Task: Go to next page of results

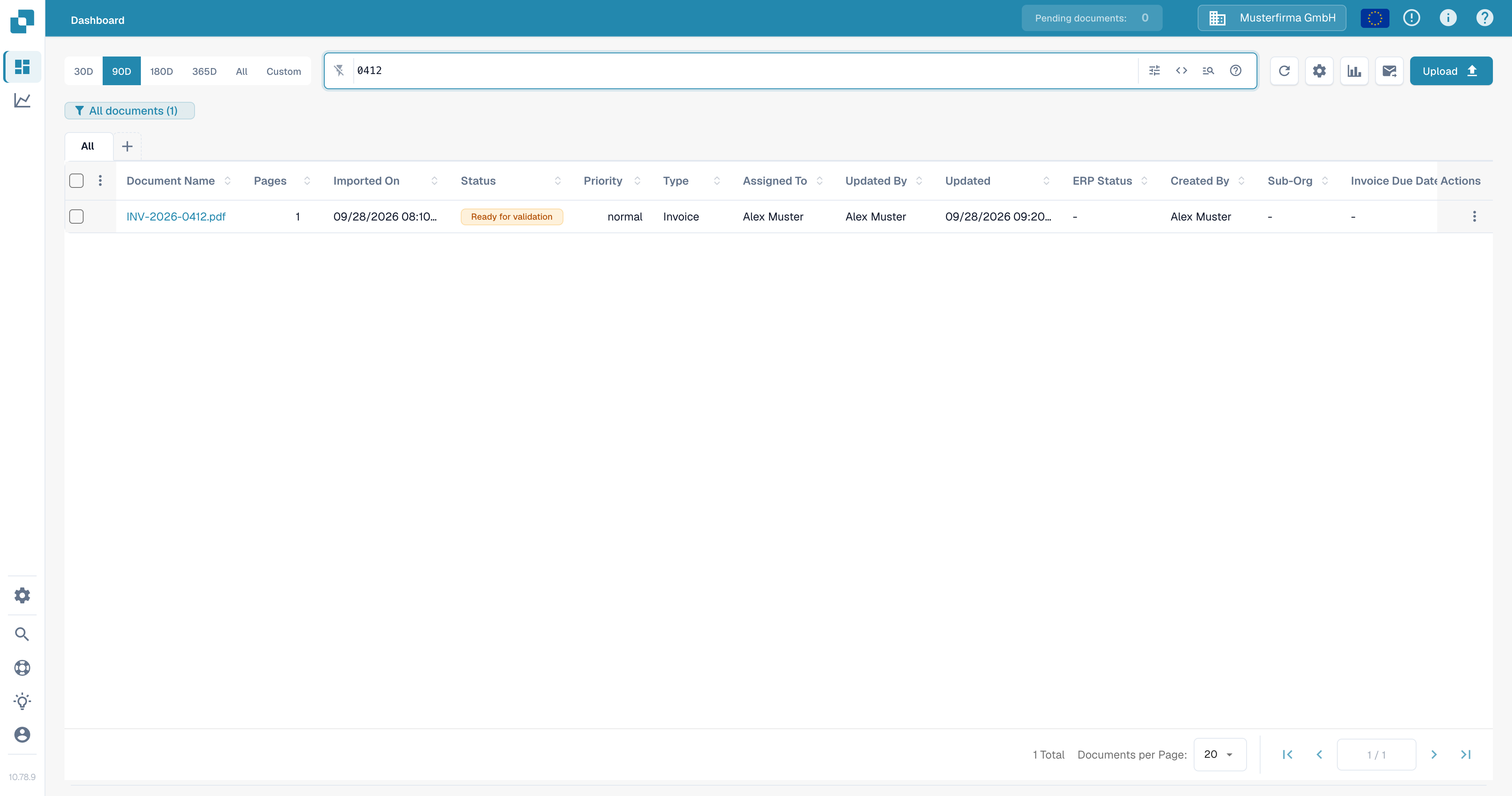Action: pos(1434,755)
